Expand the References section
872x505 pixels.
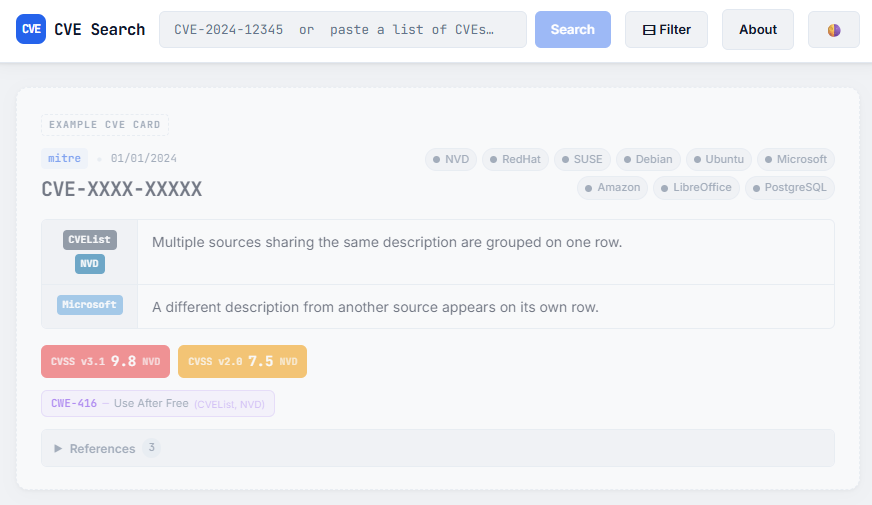pyautogui.click(x=438, y=448)
